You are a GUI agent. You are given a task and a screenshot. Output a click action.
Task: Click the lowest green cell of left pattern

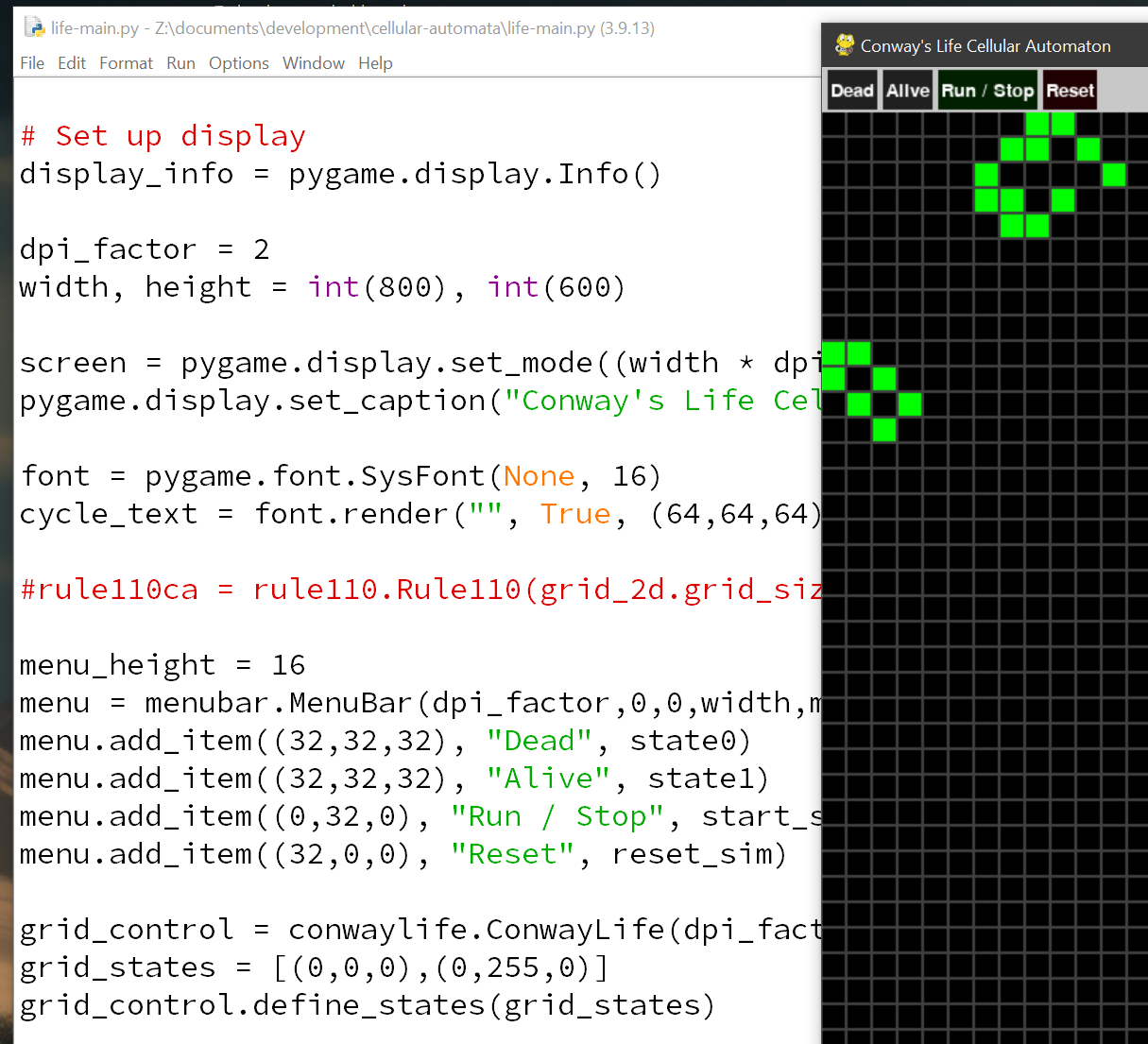point(884,430)
